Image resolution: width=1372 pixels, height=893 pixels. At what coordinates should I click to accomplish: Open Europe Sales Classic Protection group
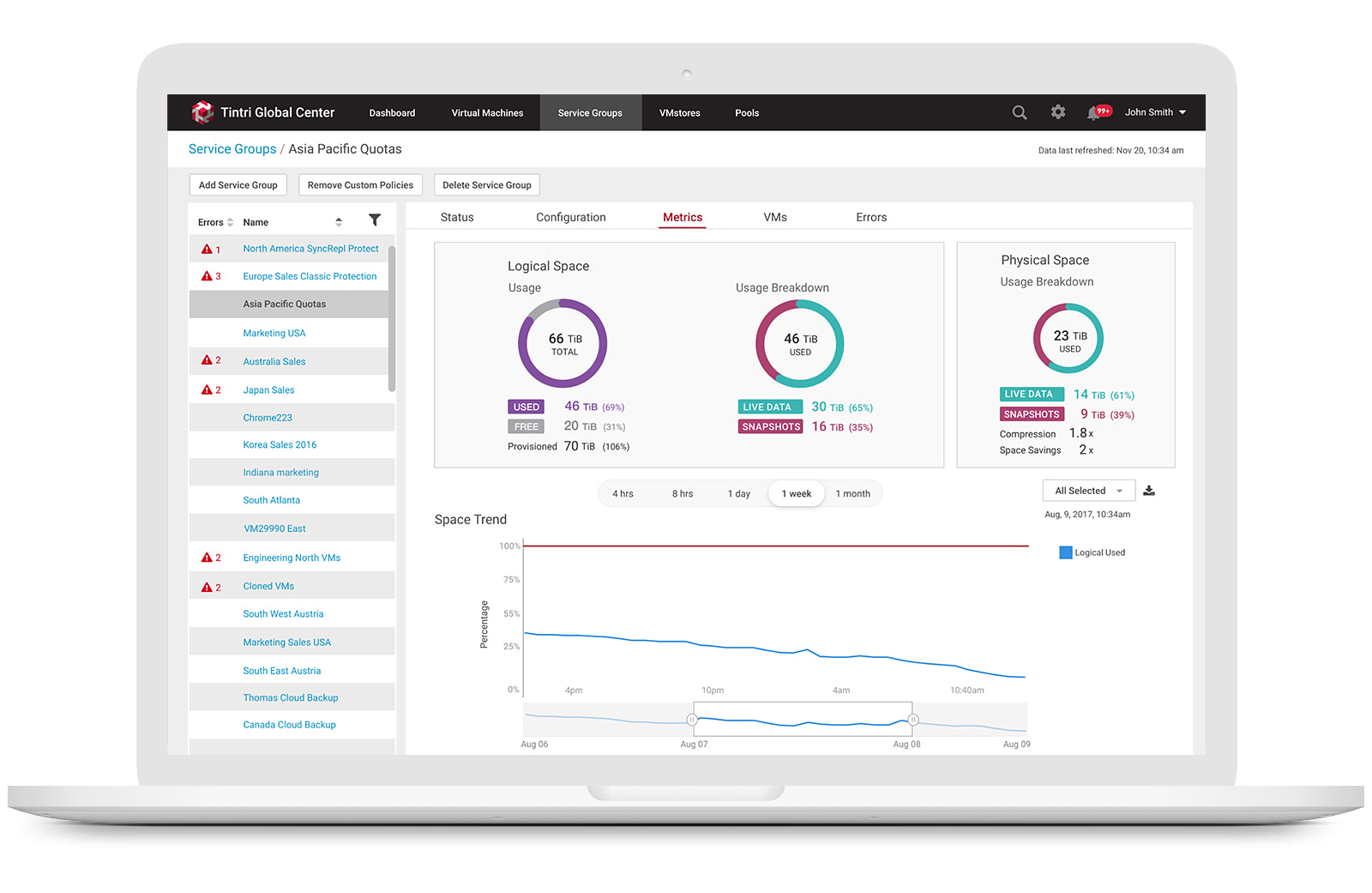coord(310,276)
